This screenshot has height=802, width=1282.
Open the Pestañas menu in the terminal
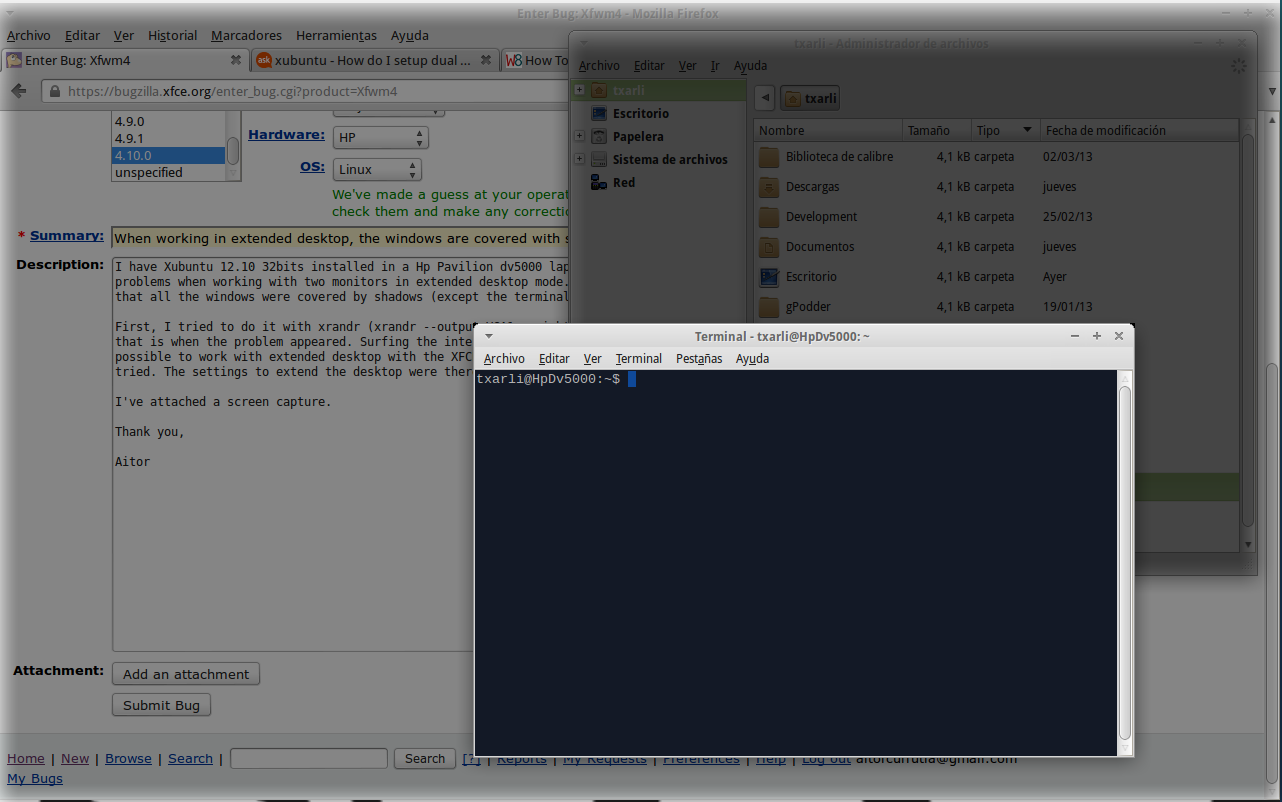point(698,358)
